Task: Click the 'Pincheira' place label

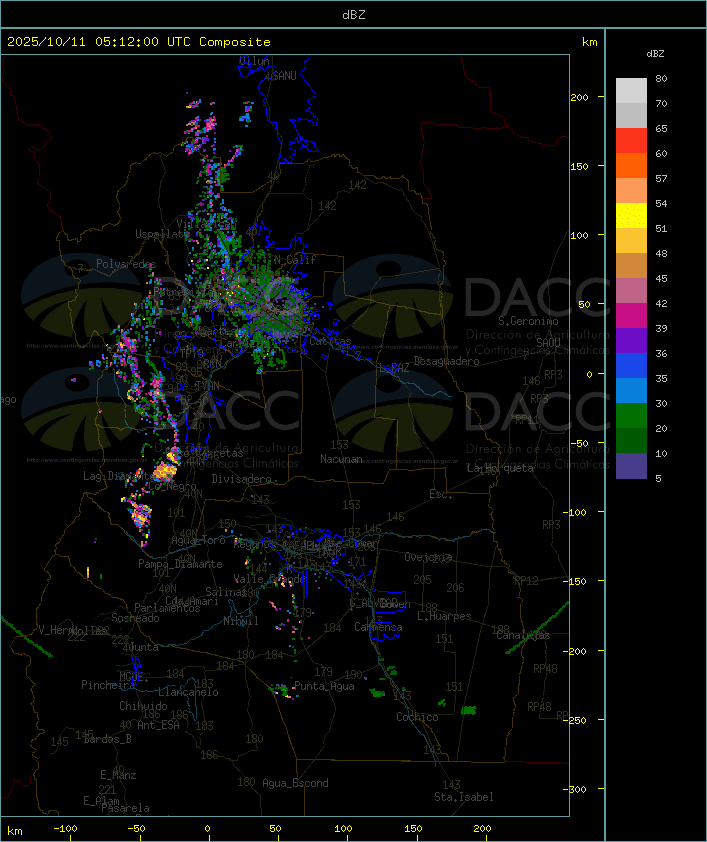Action: tap(108, 685)
